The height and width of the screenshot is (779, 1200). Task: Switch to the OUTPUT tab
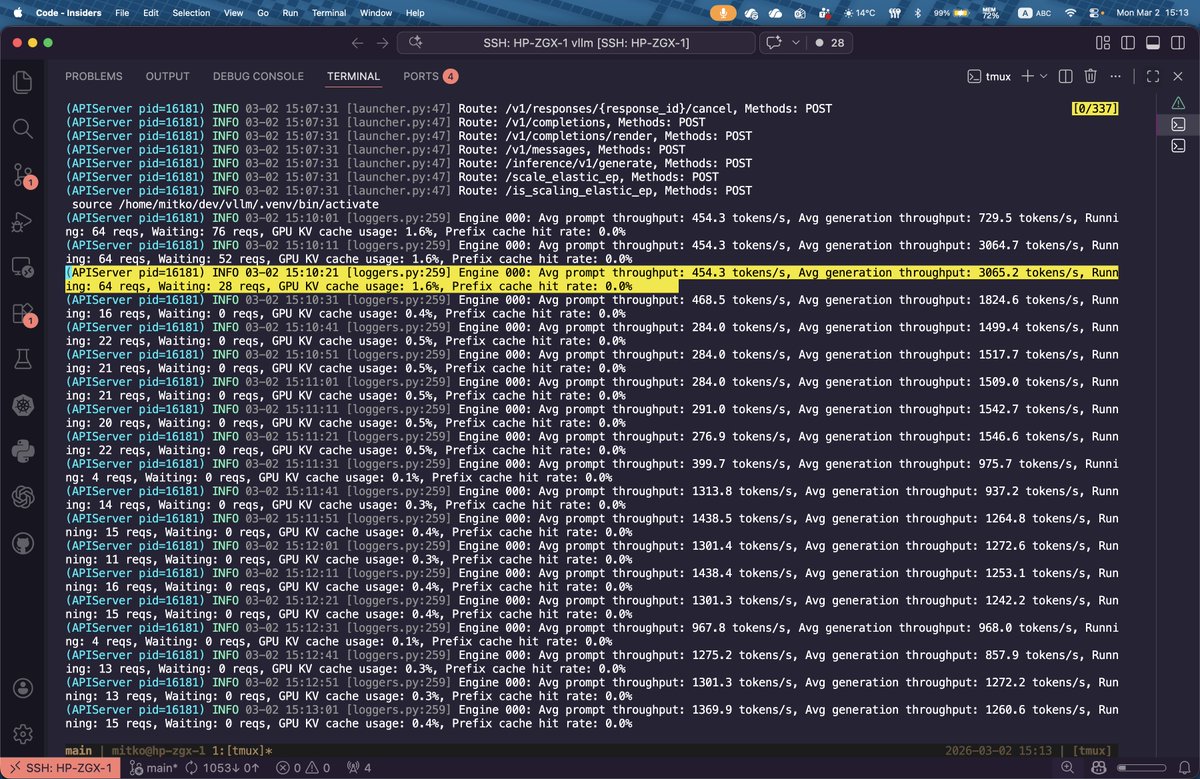(x=168, y=76)
